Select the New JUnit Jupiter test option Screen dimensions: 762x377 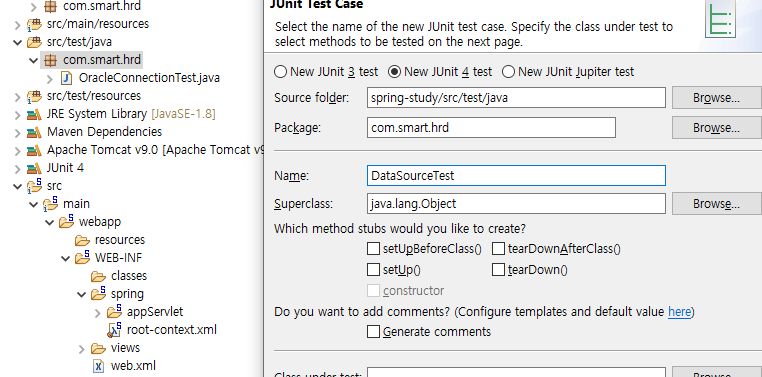pos(508,72)
